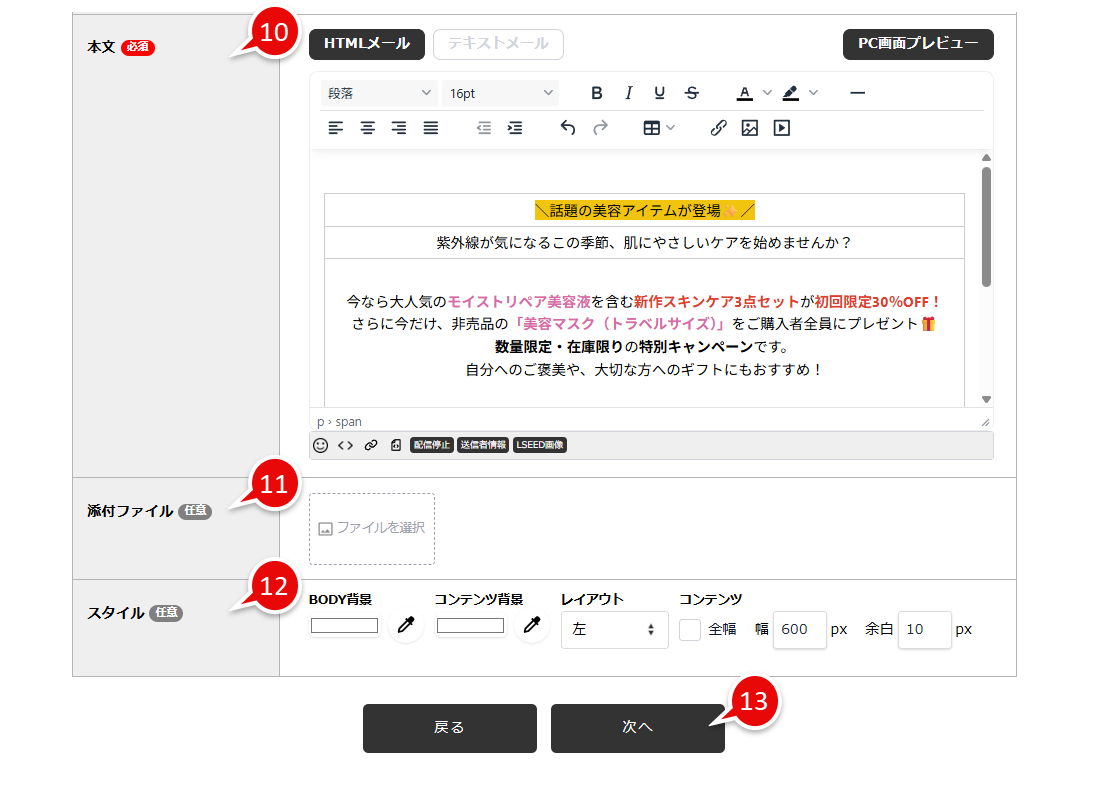Toggle bold formatting in the editor toolbar
Viewport: 1101px width, 797px height.
[597, 92]
